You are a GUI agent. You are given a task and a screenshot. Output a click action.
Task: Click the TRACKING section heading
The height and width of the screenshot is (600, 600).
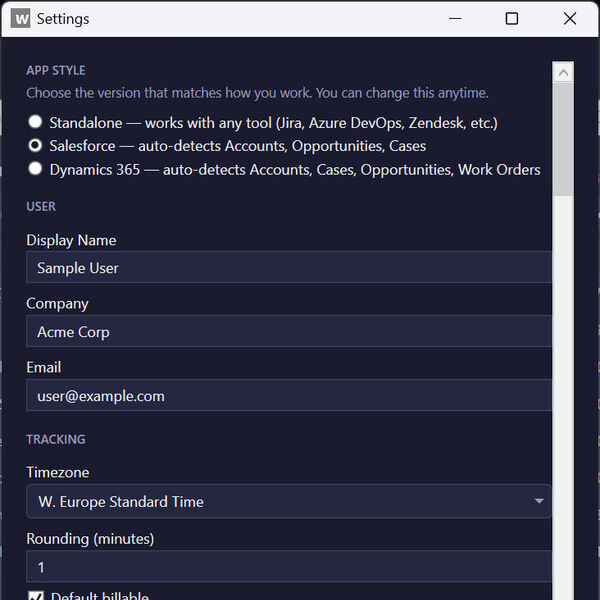click(x=56, y=439)
